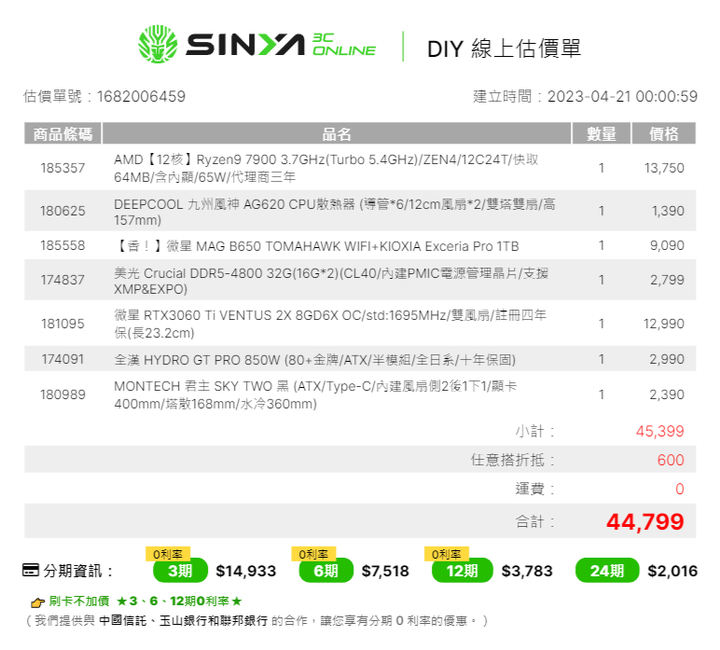Click the quote number 1682006459

pyautogui.click(x=141, y=96)
